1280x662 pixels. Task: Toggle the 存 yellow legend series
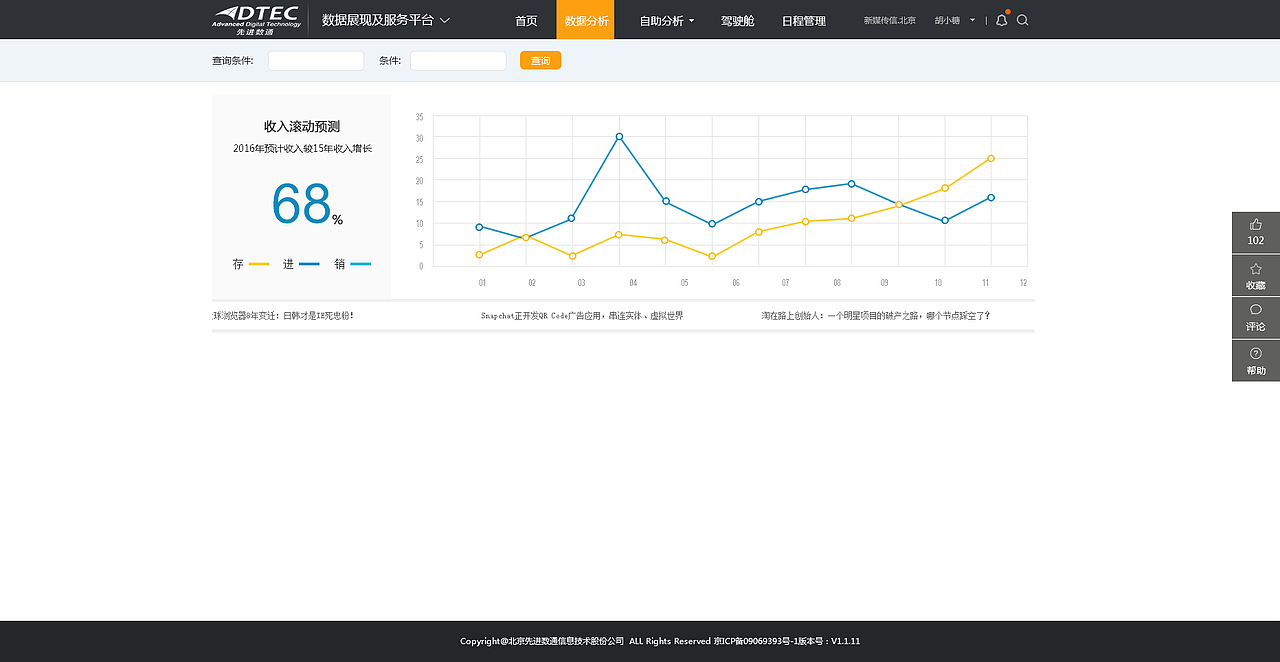251,264
